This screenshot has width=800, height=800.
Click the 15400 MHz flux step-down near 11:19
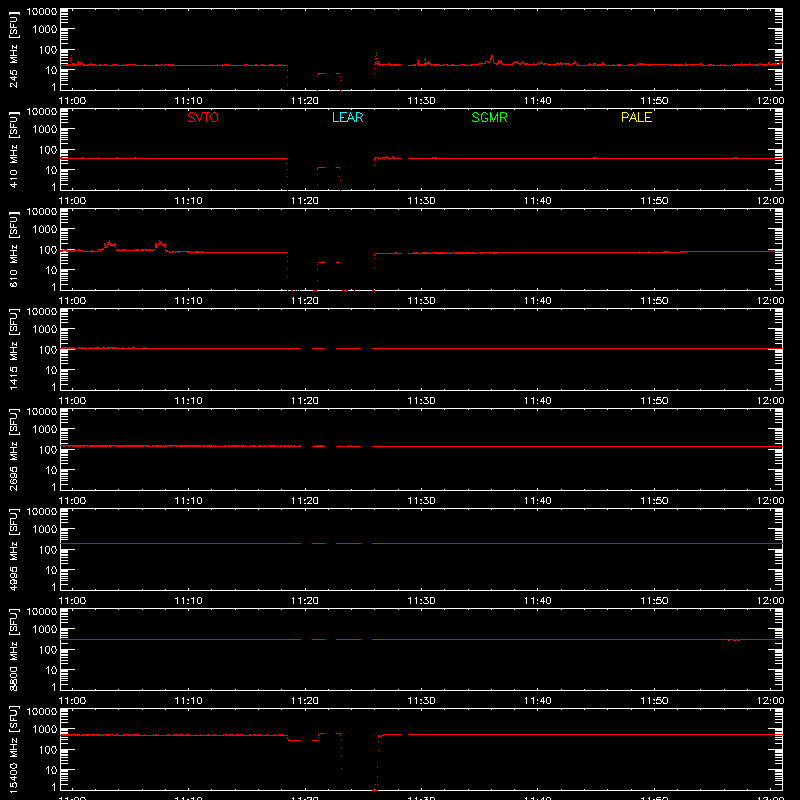(x=288, y=737)
